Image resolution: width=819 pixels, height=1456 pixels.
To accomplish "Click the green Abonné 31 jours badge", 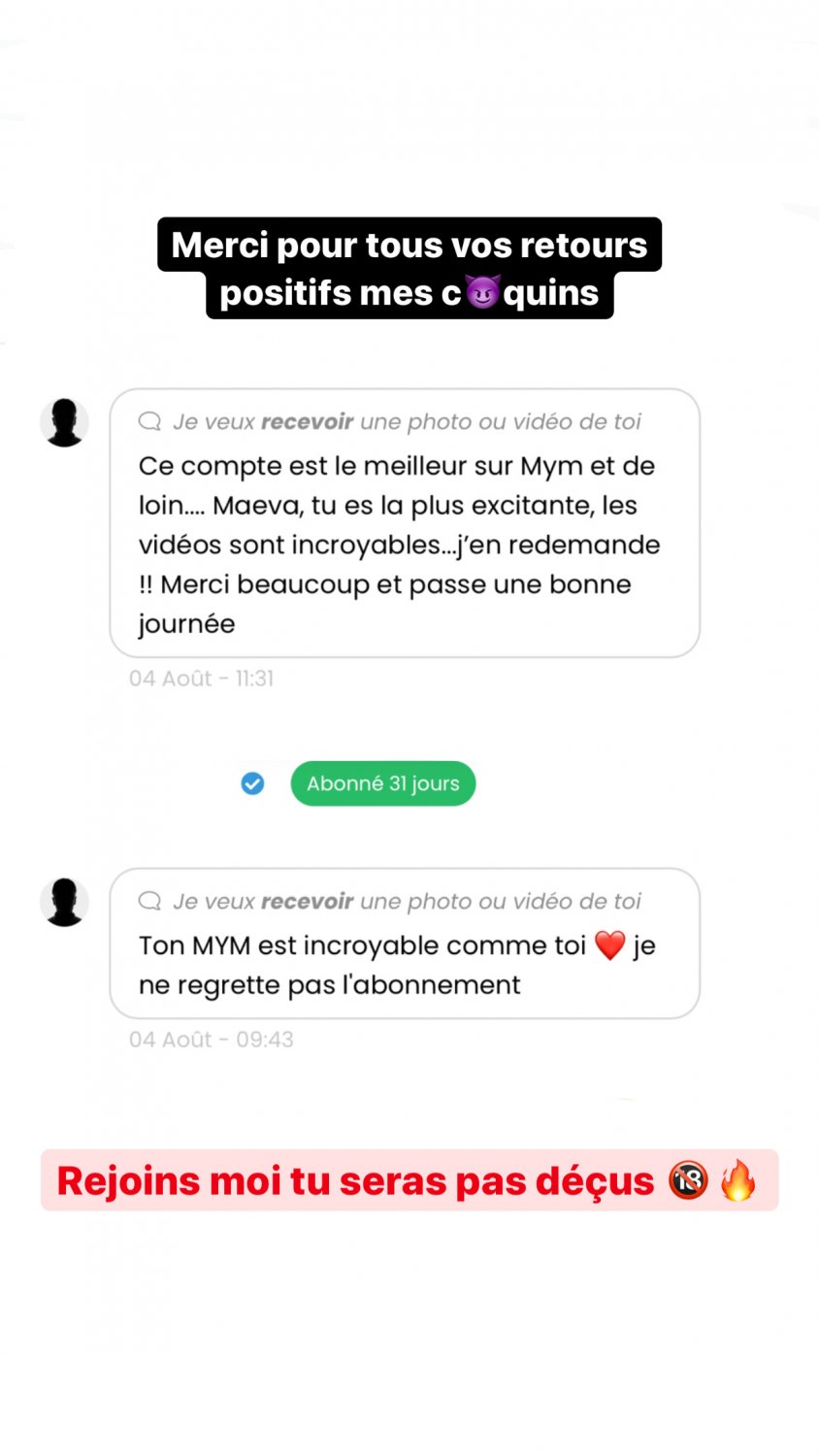I will click(383, 783).
